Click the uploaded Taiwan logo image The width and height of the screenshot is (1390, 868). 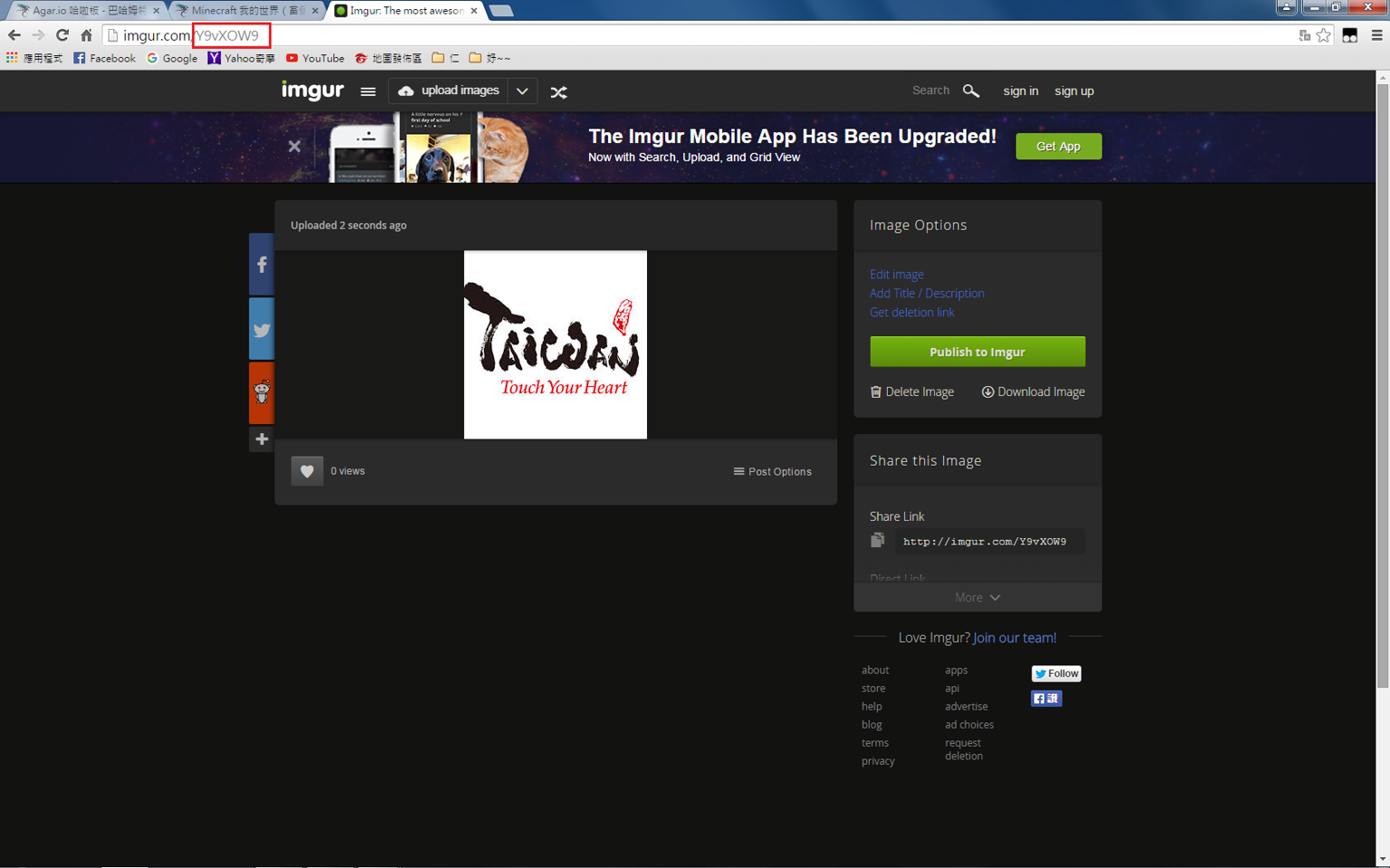pos(555,344)
